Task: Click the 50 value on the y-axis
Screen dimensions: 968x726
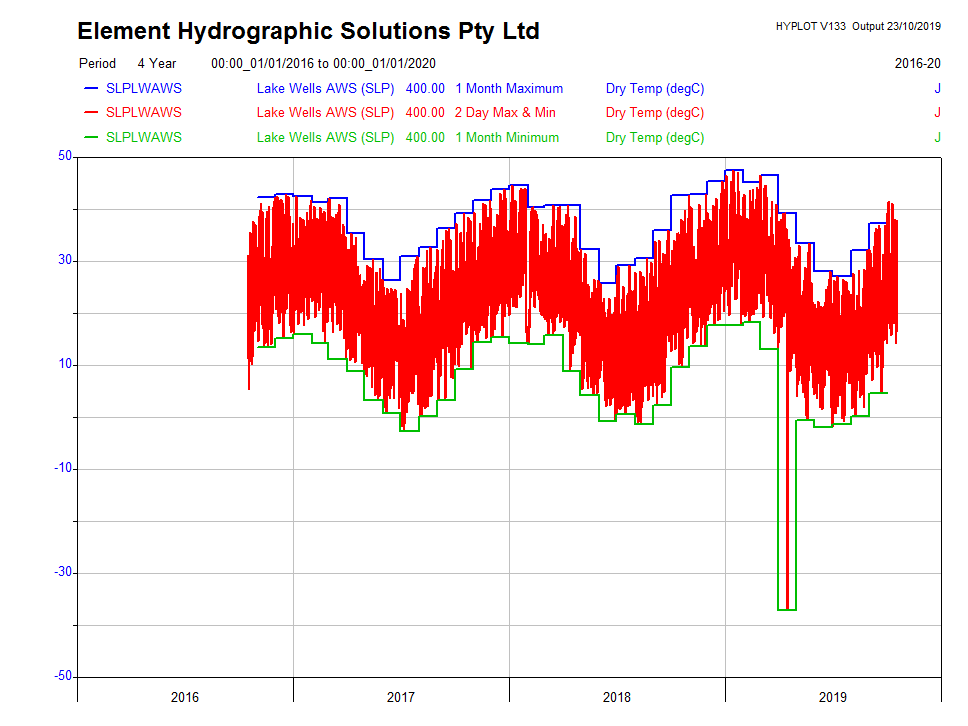Action: point(64,156)
